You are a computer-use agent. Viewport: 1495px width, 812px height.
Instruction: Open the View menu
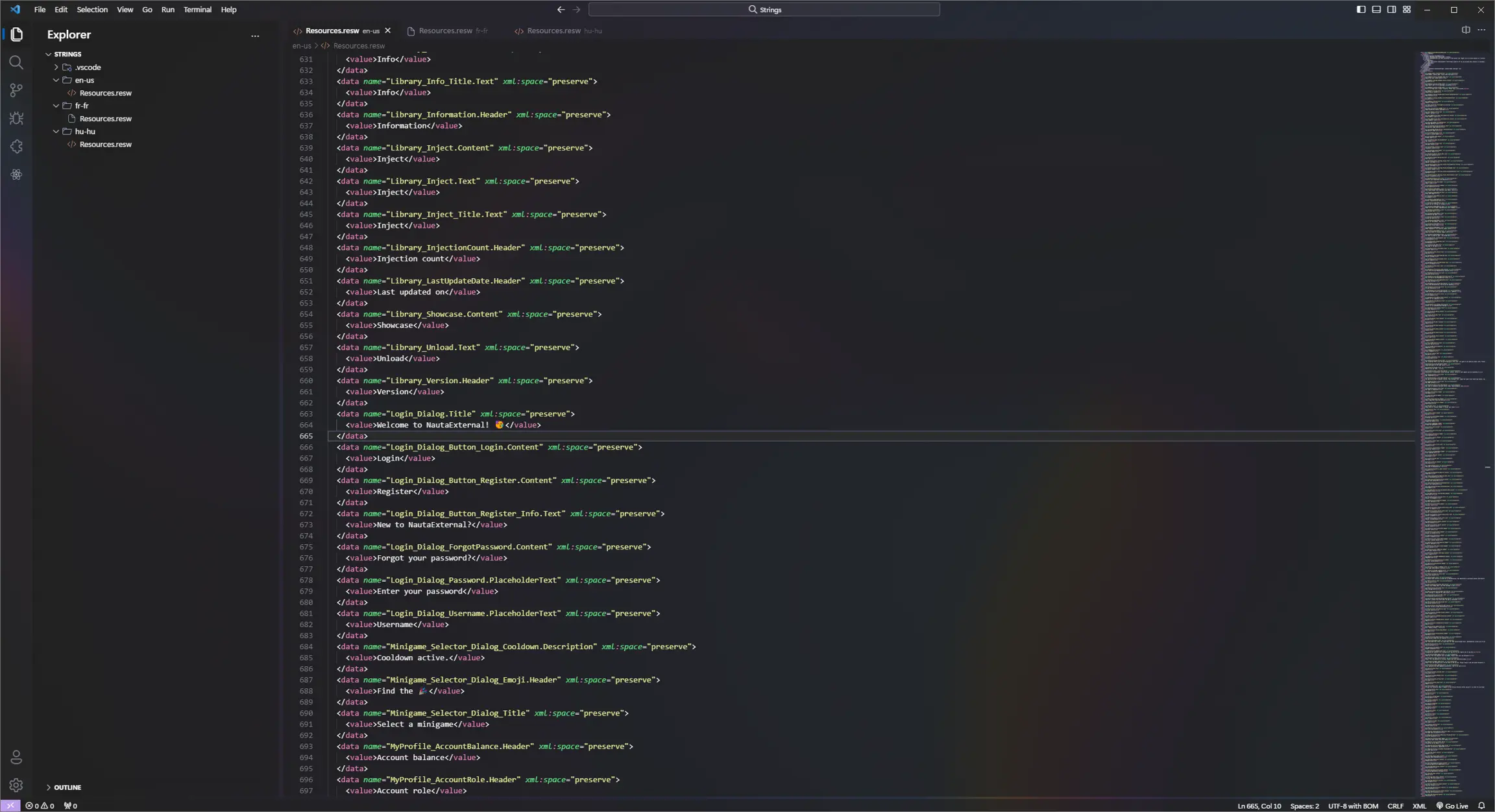coord(125,10)
